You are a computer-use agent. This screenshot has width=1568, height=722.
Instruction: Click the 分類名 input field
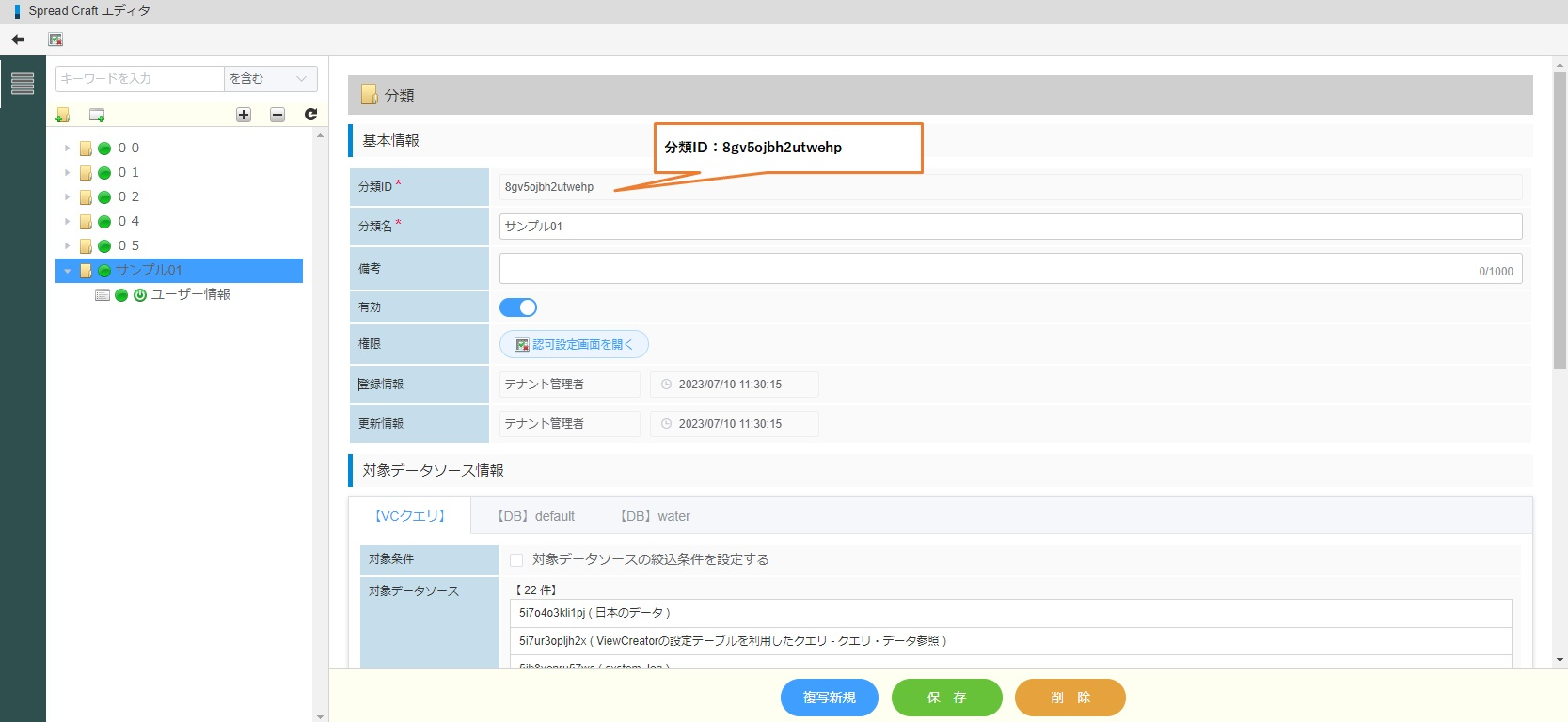(1010, 227)
